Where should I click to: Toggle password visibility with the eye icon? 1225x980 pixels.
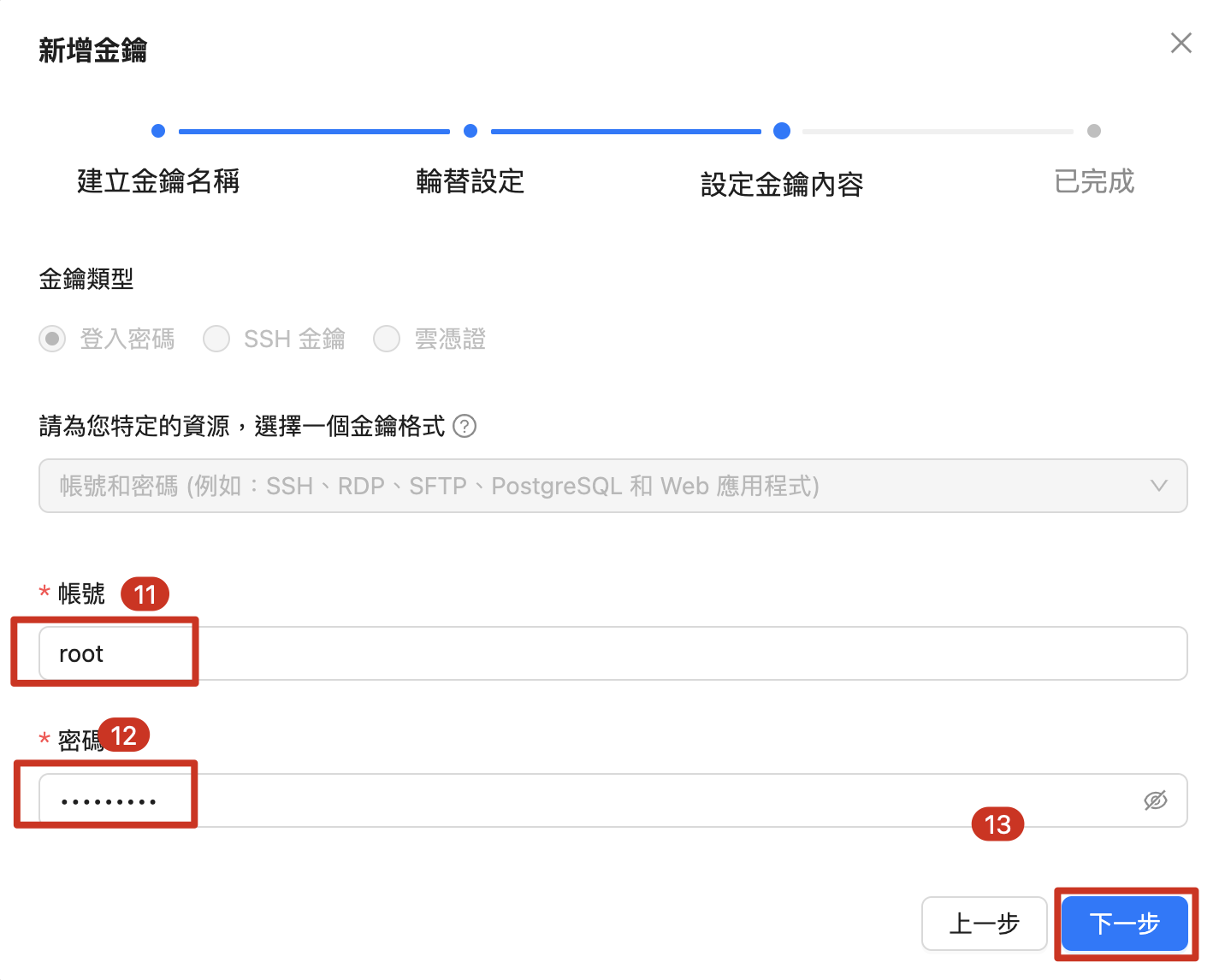(1155, 800)
